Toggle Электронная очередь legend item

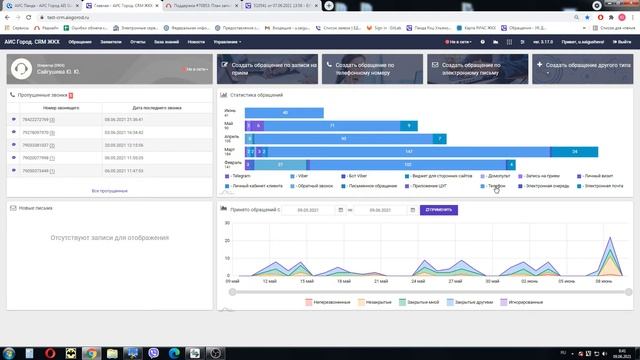544,186
